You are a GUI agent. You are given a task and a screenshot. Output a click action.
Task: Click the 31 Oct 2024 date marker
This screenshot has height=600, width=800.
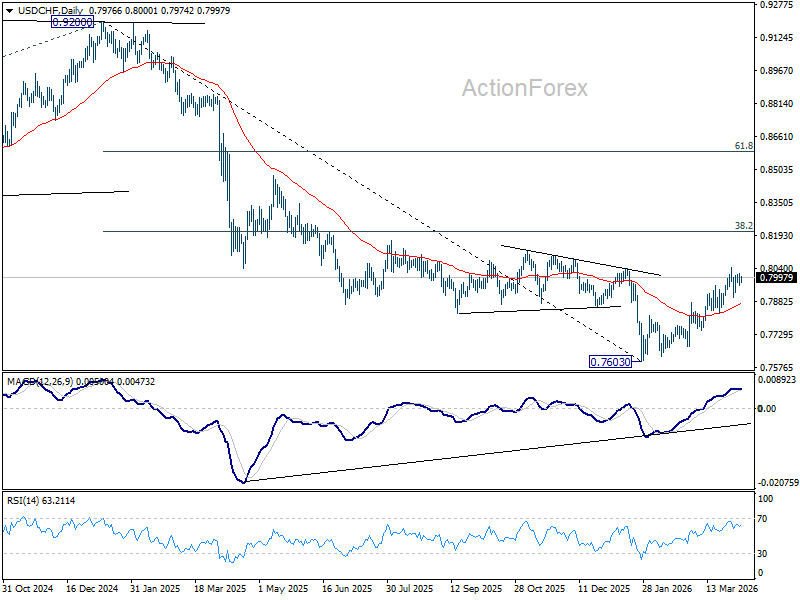click(x=28, y=588)
